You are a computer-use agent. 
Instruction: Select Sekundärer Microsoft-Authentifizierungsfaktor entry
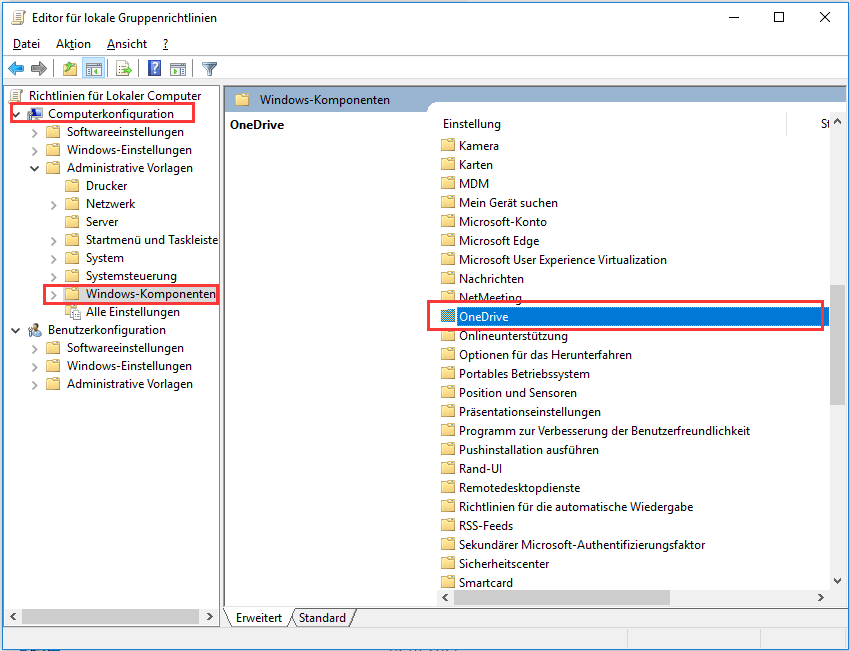click(x=582, y=544)
